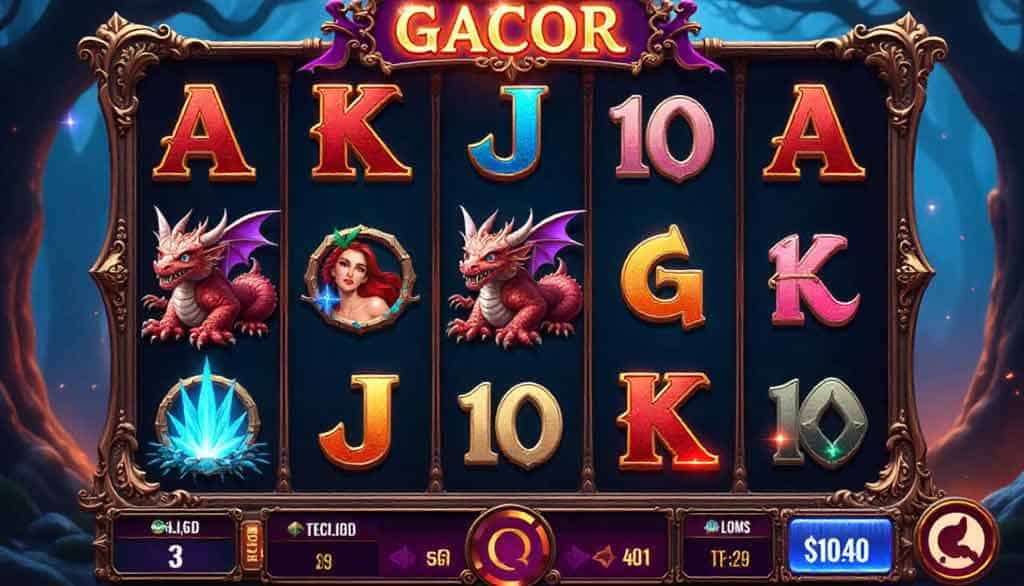1024x586 pixels.
Task: Click the red K symbol in the bottom row
Action: coord(666,420)
